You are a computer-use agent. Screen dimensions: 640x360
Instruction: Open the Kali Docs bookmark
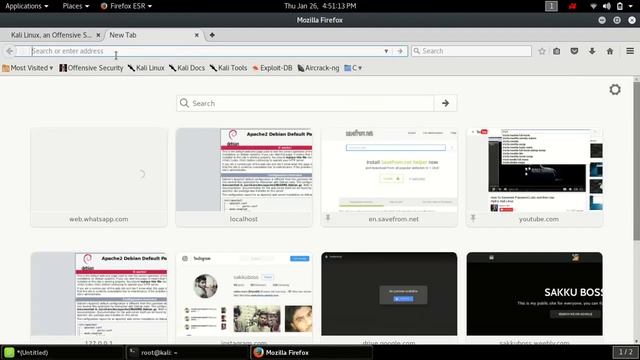point(187,68)
